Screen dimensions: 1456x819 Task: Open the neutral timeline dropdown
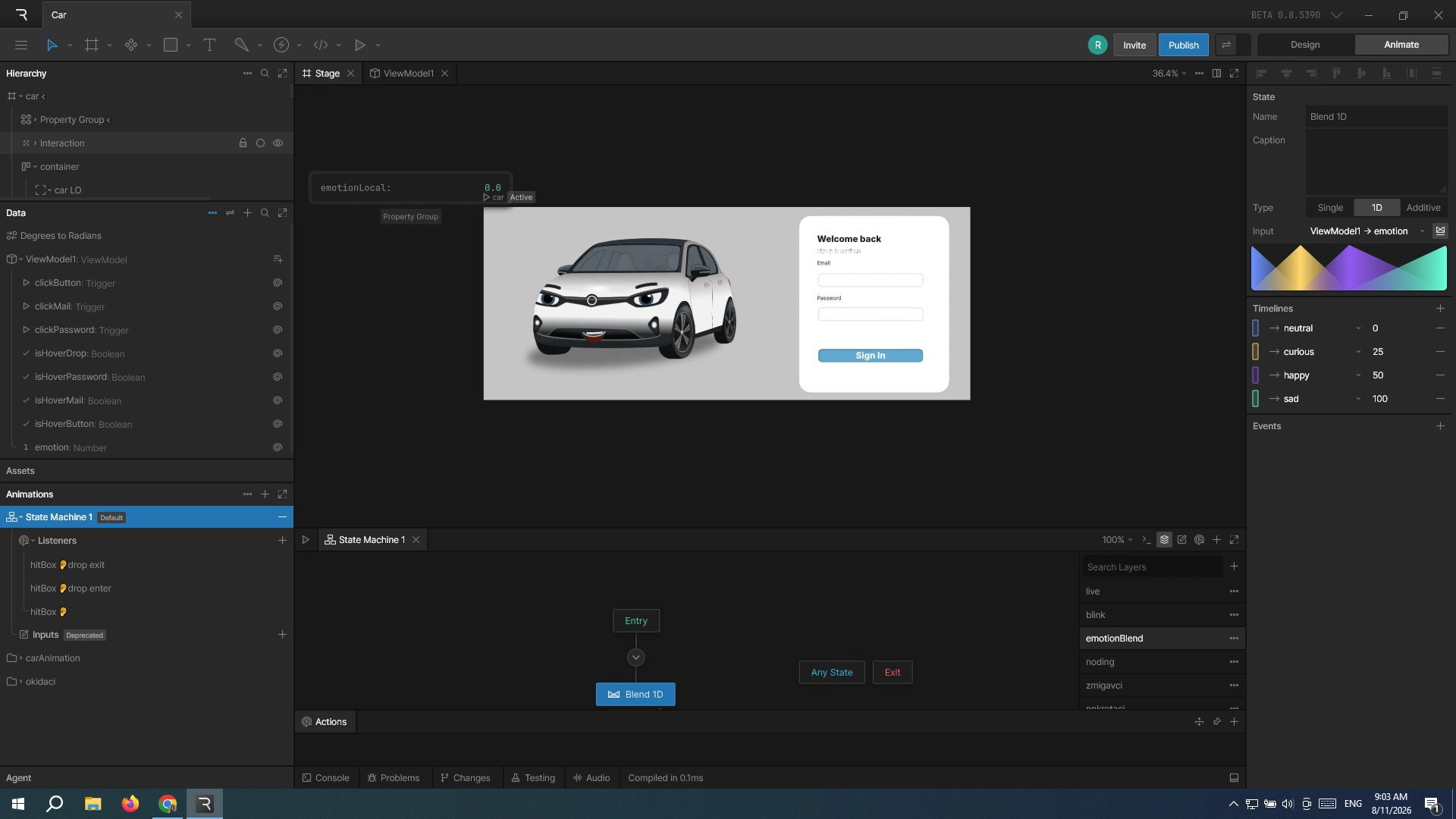point(1357,328)
